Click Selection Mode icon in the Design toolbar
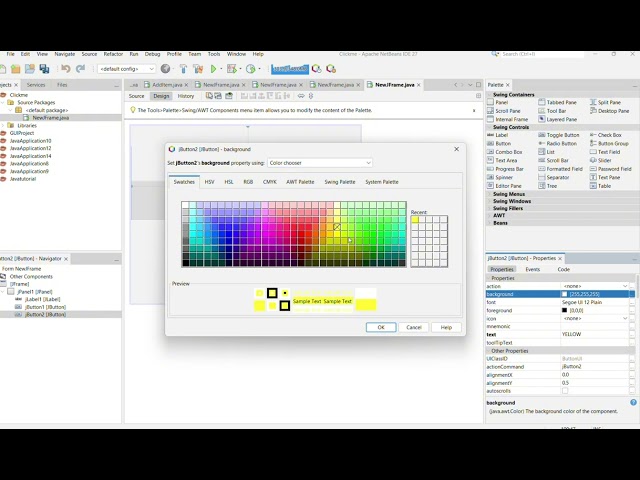640x480 pixels. click(209, 96)
